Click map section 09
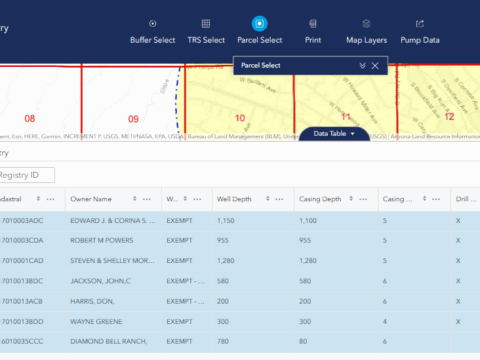Viewport: 480px width, 360px height. pyautogui.click(x=133, y=119)
